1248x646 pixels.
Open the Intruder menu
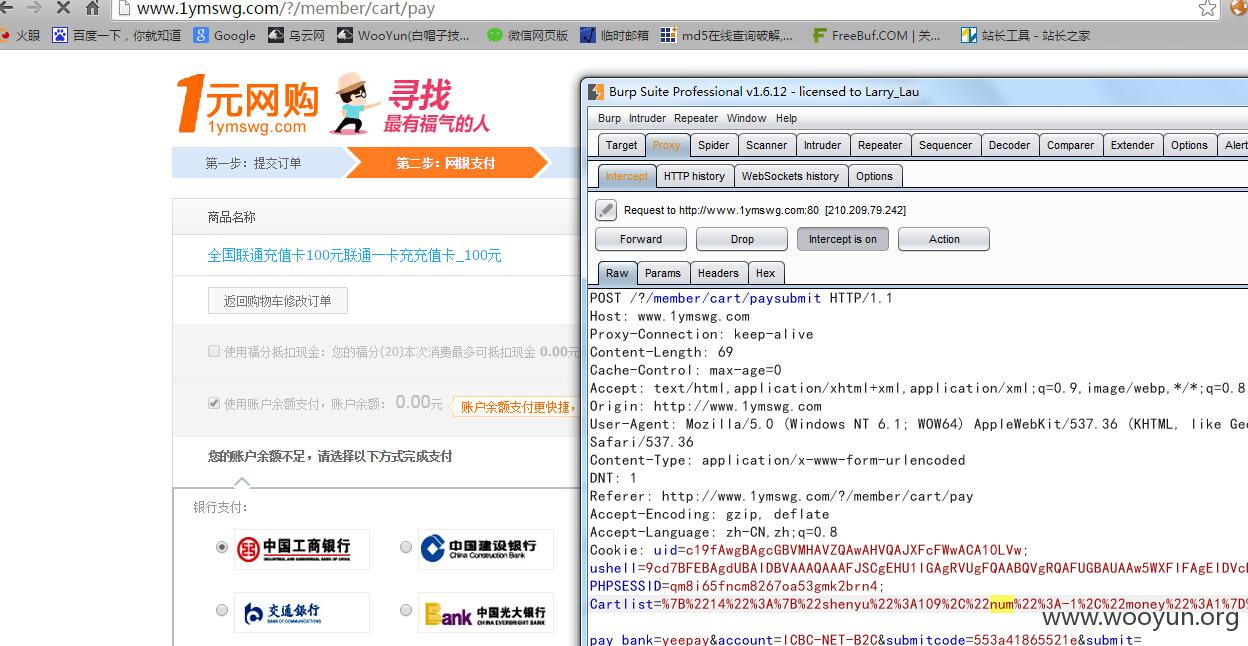point(647,118)
